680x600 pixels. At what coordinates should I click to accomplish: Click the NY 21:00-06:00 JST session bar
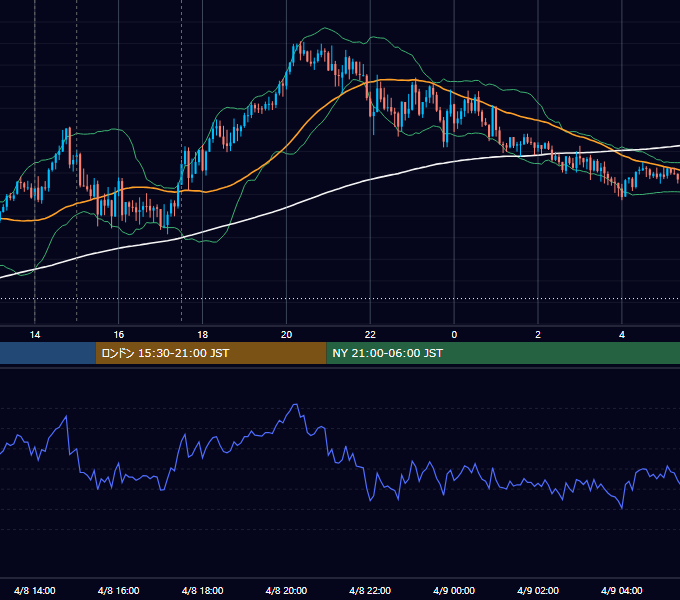coord(503,353)
